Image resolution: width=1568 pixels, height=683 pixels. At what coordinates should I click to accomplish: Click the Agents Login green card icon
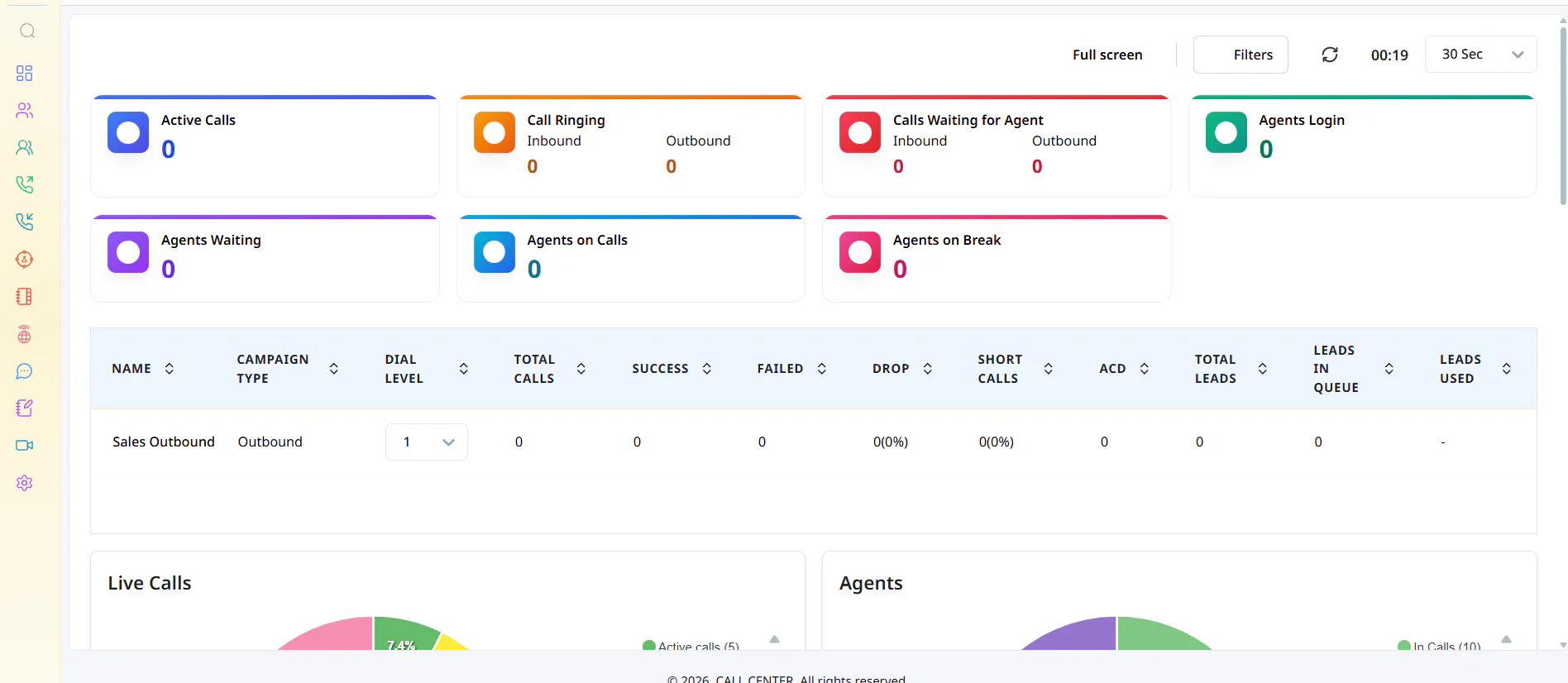[1226, 132]
